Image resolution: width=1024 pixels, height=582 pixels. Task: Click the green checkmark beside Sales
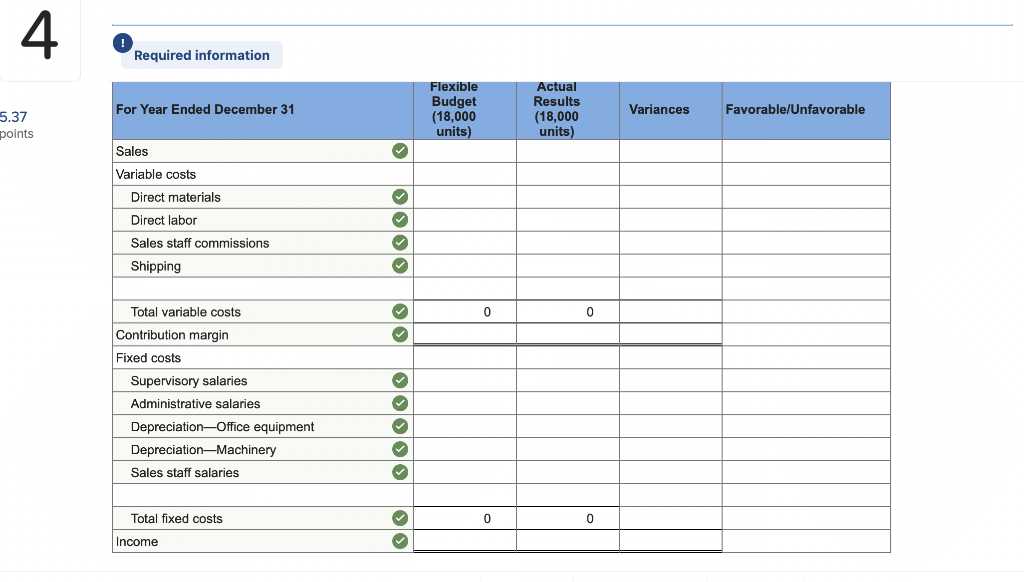tap(399, 150)
